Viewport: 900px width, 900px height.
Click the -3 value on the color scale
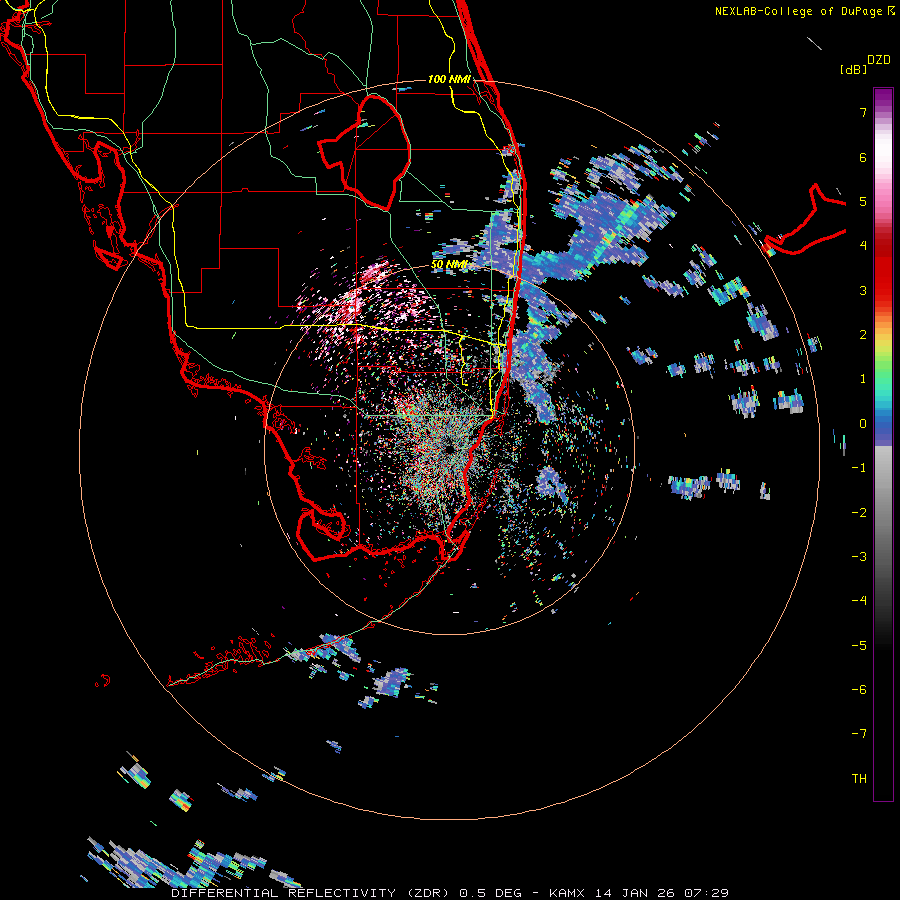(x=859, y=556)
